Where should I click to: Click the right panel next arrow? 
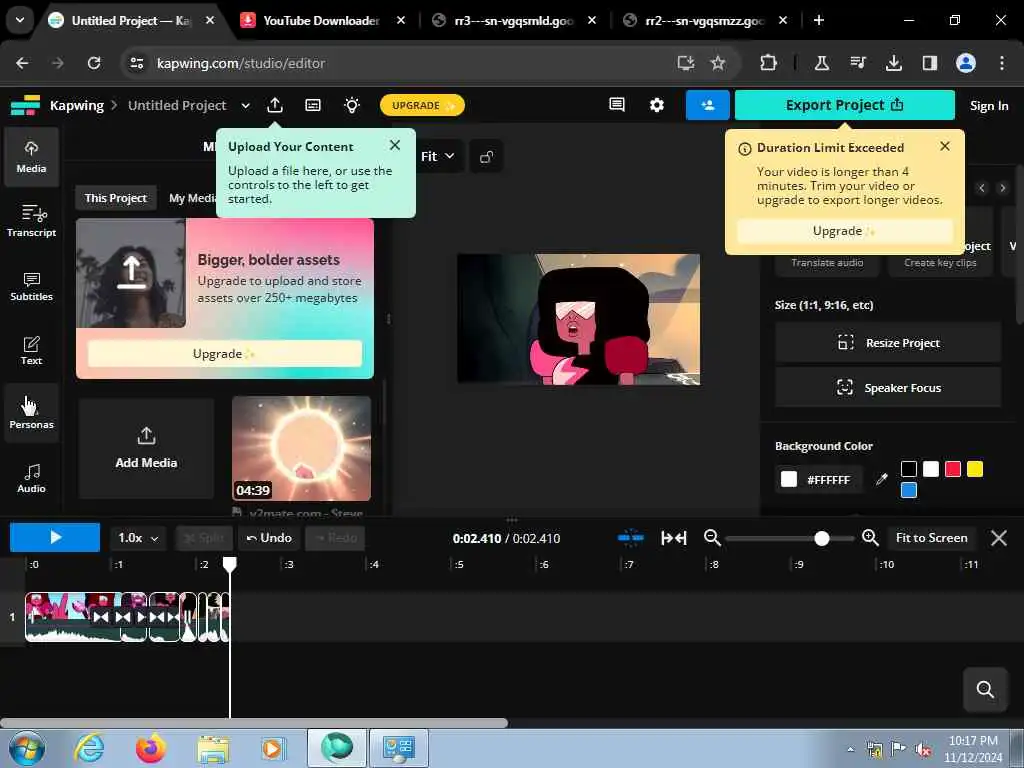1002,188
